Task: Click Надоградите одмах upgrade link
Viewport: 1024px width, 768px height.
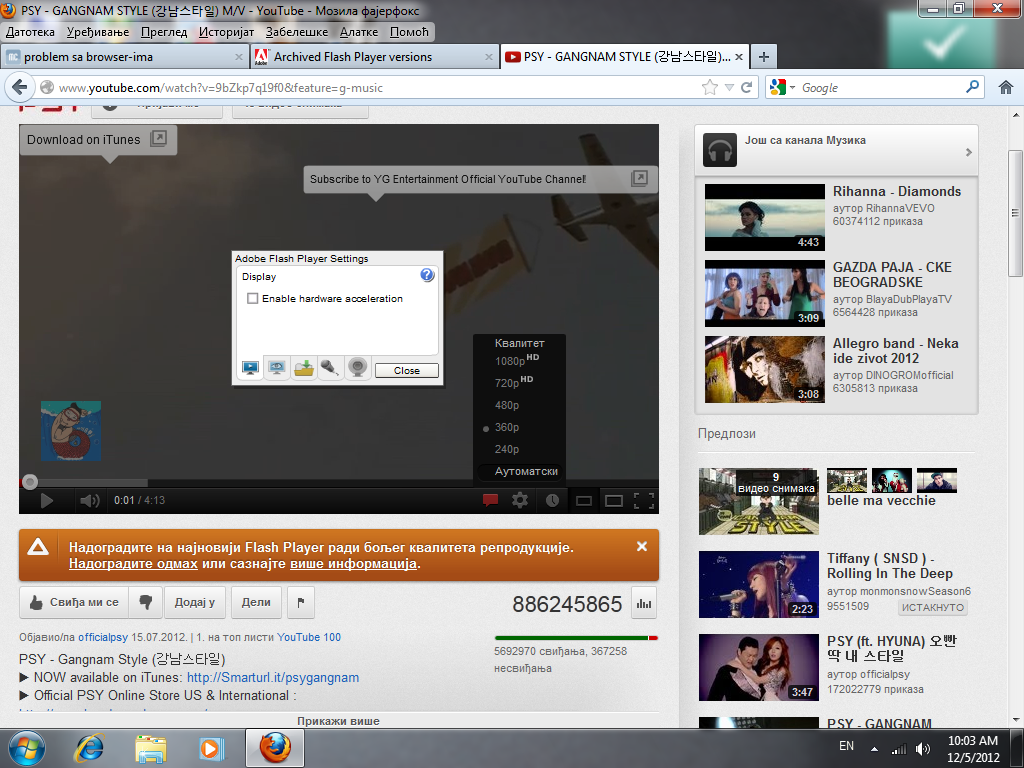Action: pyautogui.click(x=133, y=564)
